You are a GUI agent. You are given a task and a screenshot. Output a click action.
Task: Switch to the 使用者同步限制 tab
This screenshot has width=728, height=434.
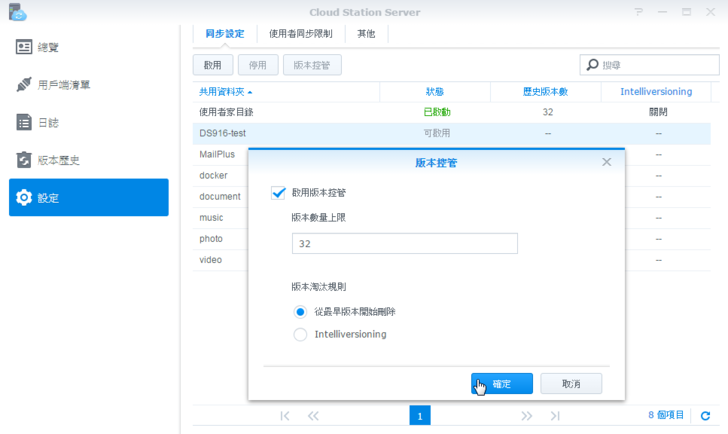click(x=301, y=33)
